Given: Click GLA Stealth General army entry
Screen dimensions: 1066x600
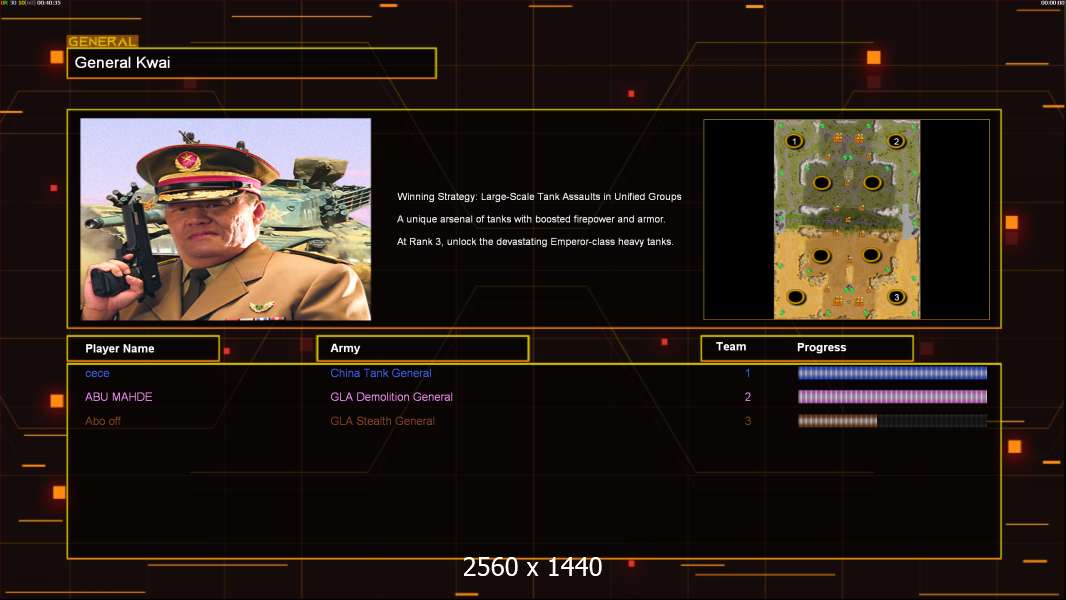Looking at the screenshot, I should coord(382,421).
